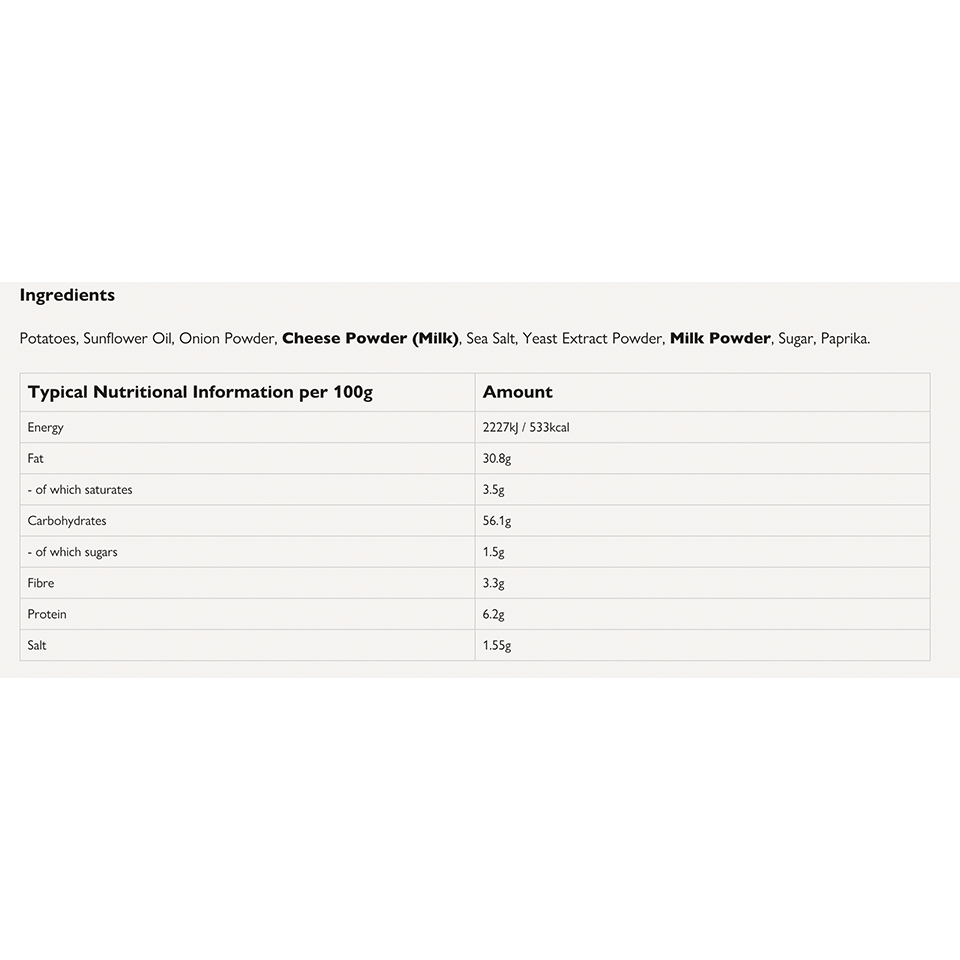
Task: Select the bold Cheese Powder (Milk) text
Action: pos(370,338)
